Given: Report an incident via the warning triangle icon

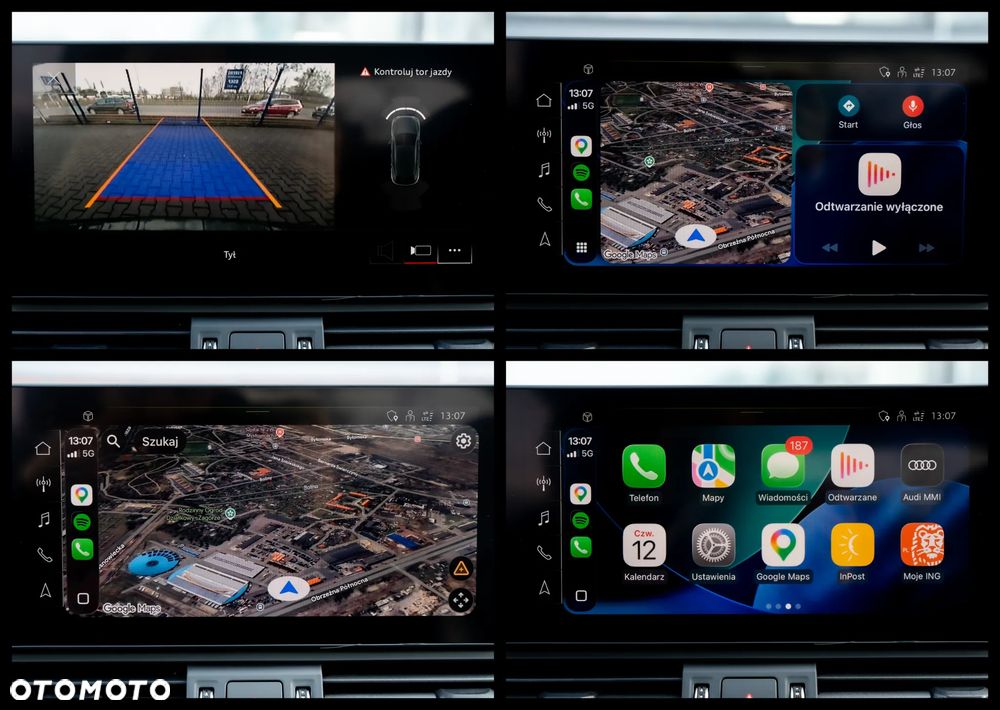Looking at the screenshot, I should 461,568.
